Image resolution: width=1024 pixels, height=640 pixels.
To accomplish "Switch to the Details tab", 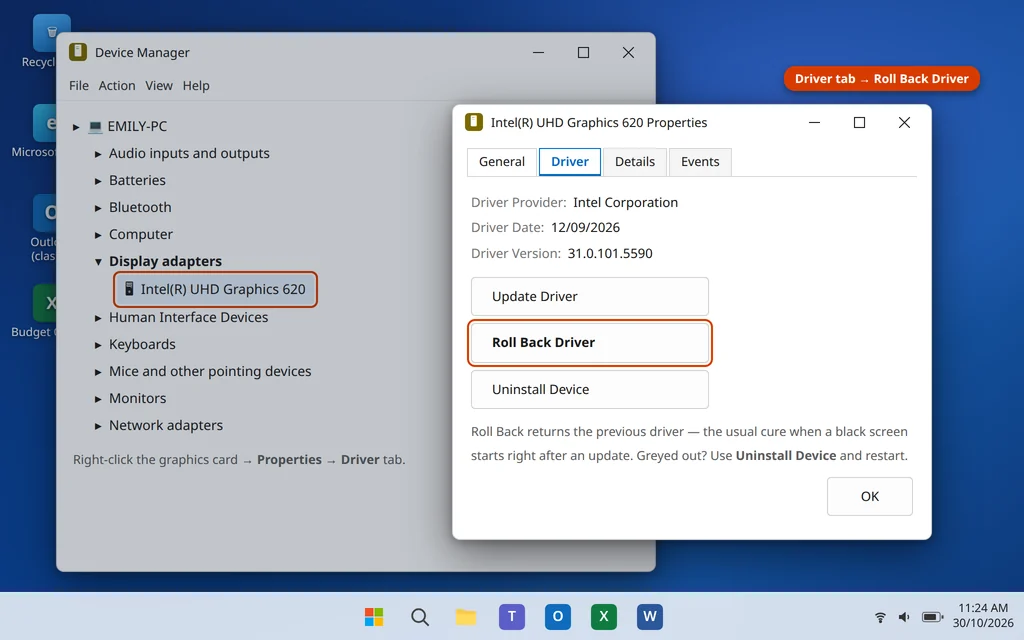I will [x=635, y=162].
